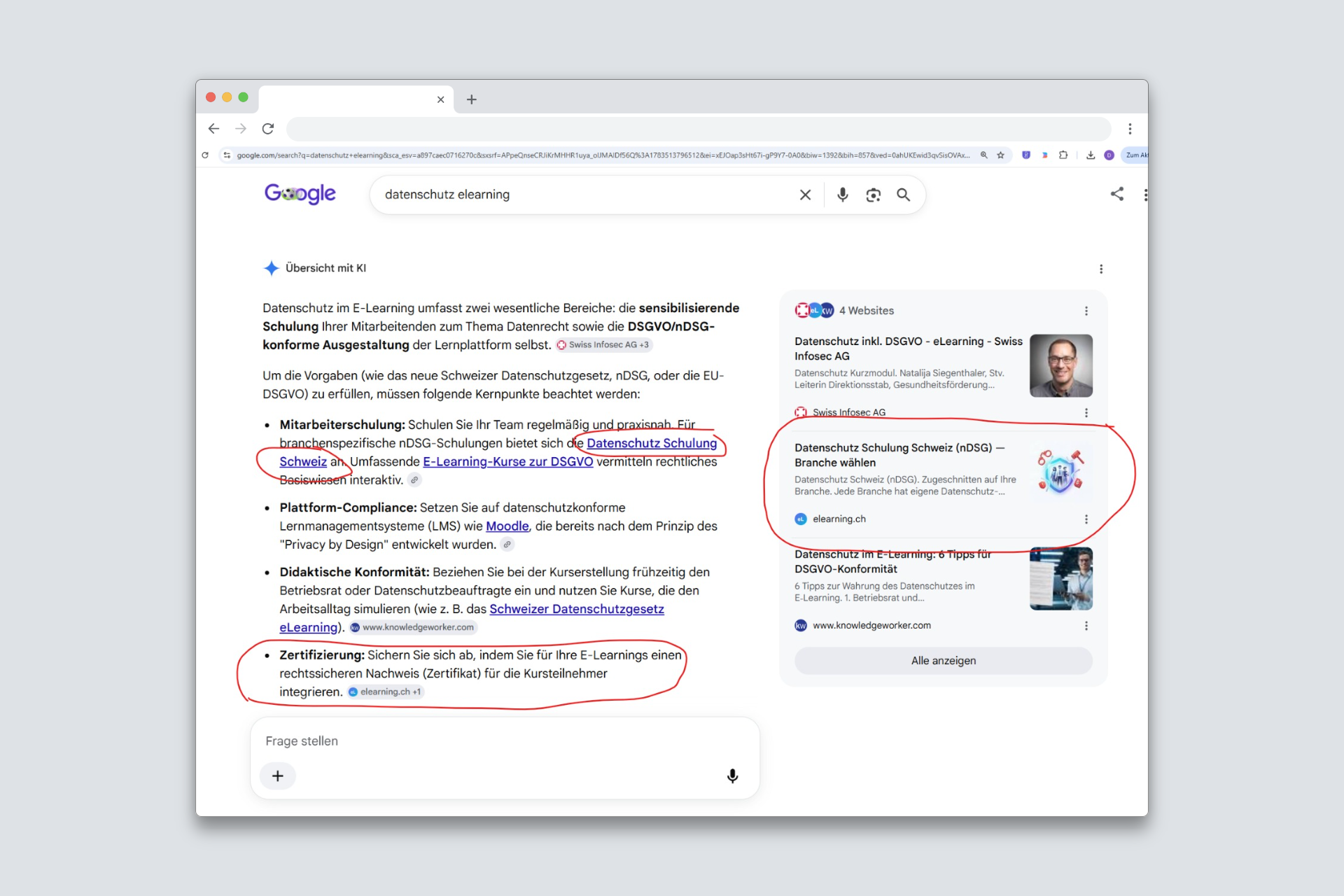This screenshot has width=1344, height=896.
Task: Open 'Datenschutz inkl. DSGVO - eLearning - Swiss Infosec AG' result
Action: (x=908, y=349)
